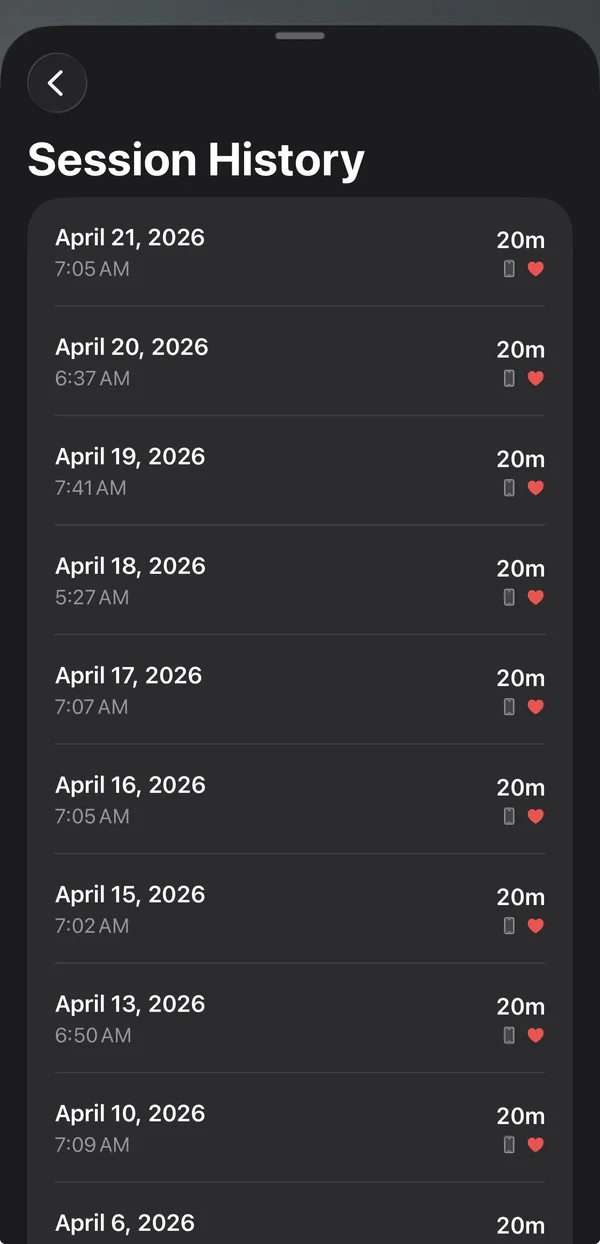Tap the 5:27 AM time label on April 18
Image resolution: width=600 pixels, height=1244 pixels.
[x=92, y=597]
